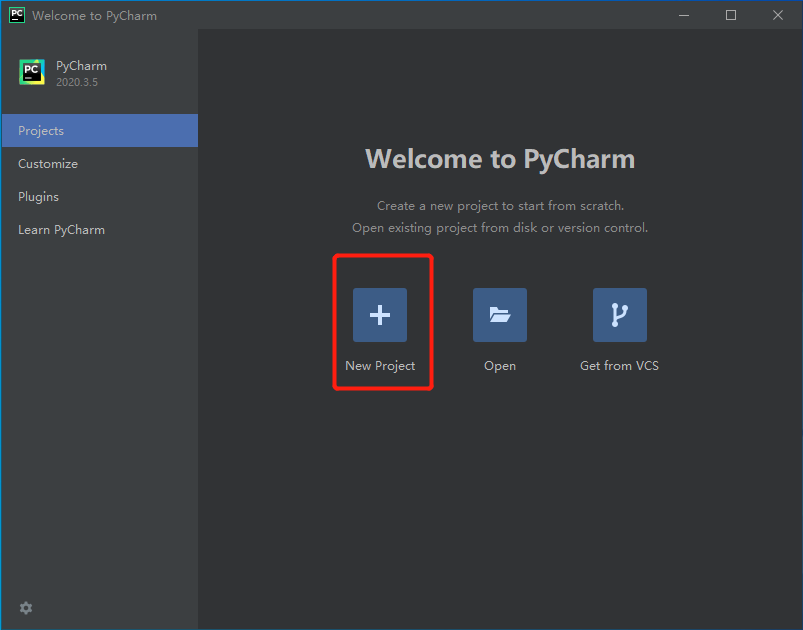803x630 pixels.
Task: Click the New Project label
Action: (x=380, y=366)
